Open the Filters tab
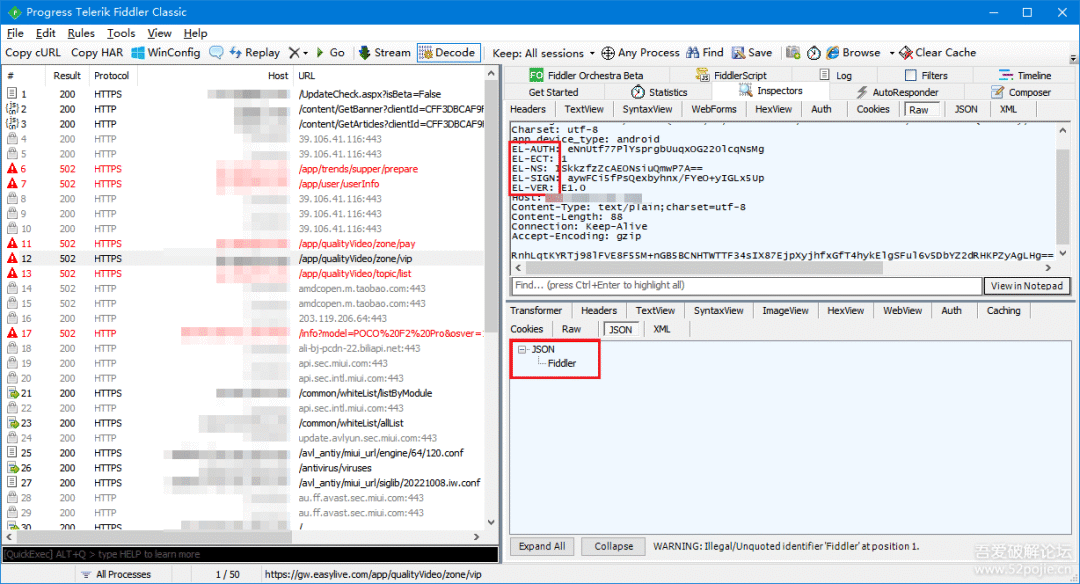The image size is (1080, 584). (926, 75)
